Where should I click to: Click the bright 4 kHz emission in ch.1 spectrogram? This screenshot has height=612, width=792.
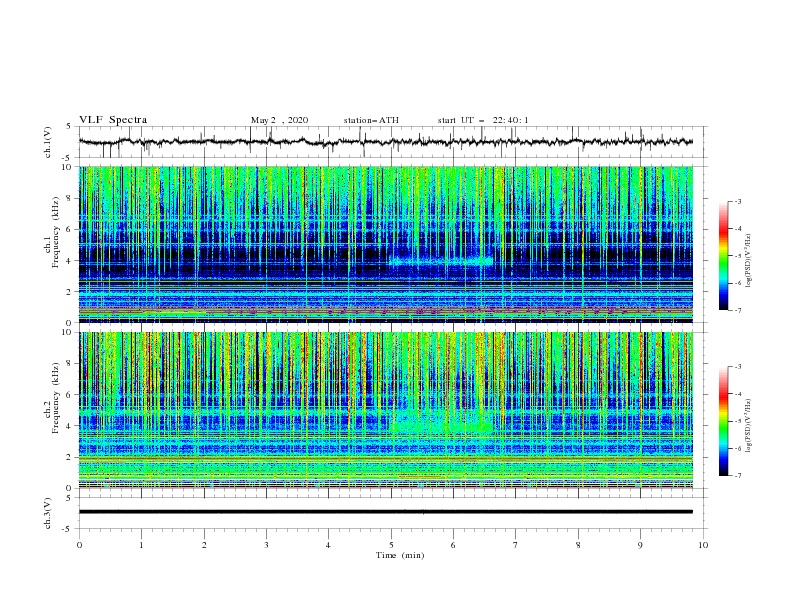[441, 262]
